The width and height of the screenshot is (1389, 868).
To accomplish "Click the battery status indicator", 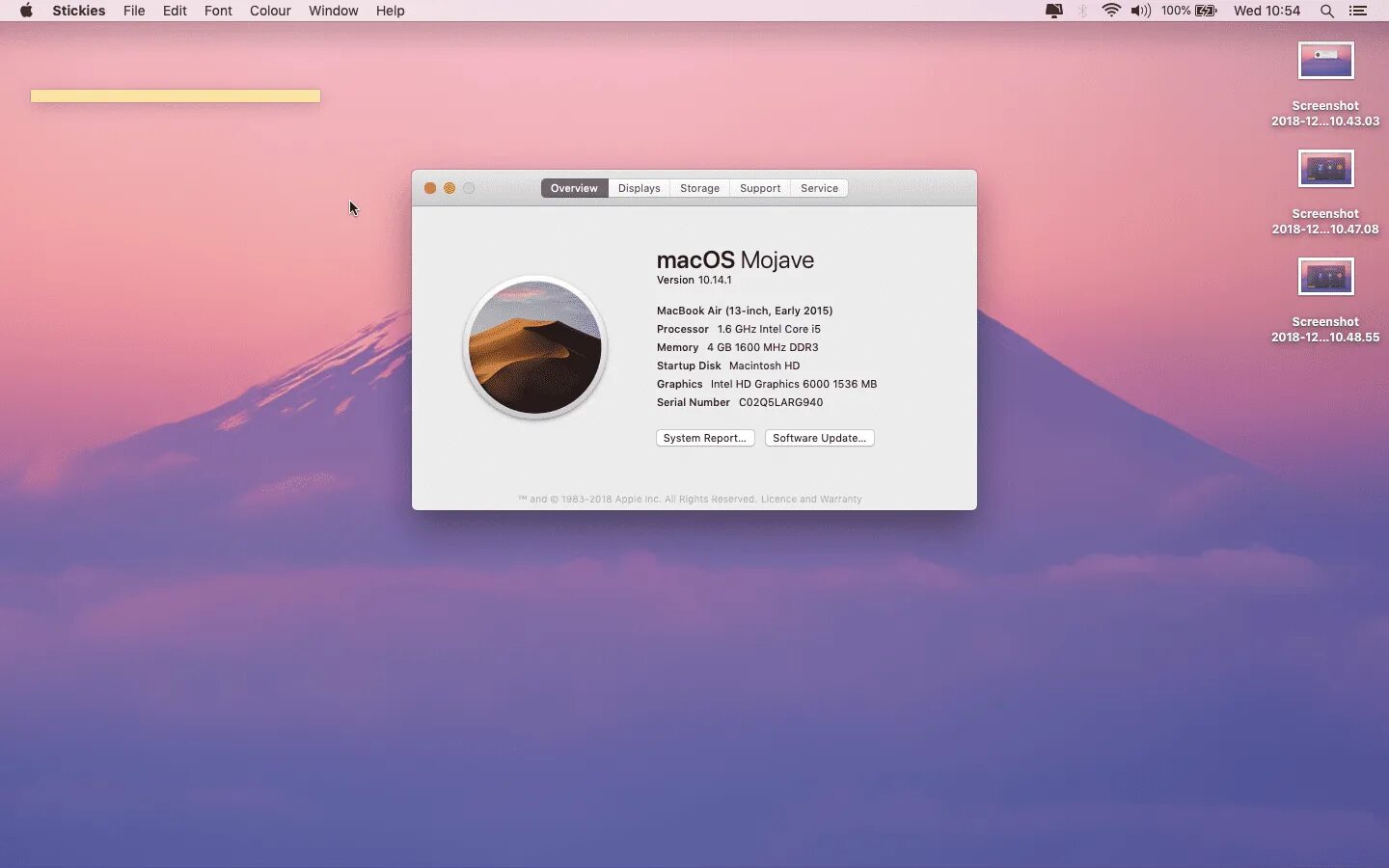I will click(1189, 11).
